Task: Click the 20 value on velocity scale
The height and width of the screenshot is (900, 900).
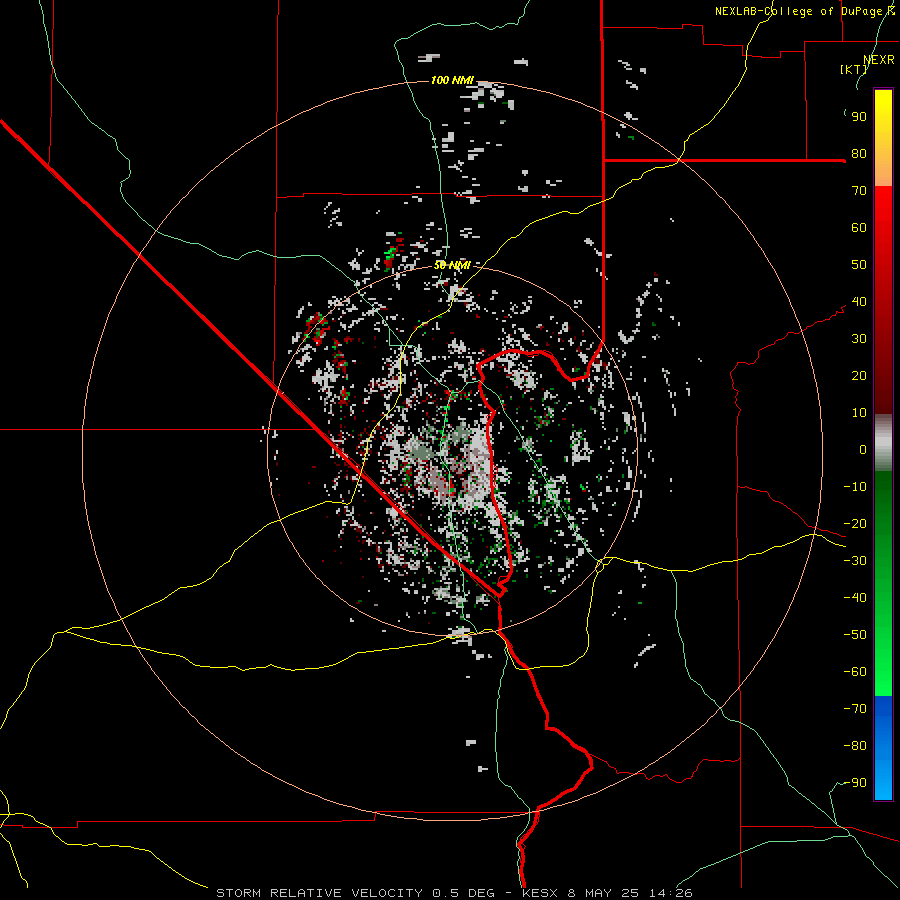Action: click(x=859, y=376)
